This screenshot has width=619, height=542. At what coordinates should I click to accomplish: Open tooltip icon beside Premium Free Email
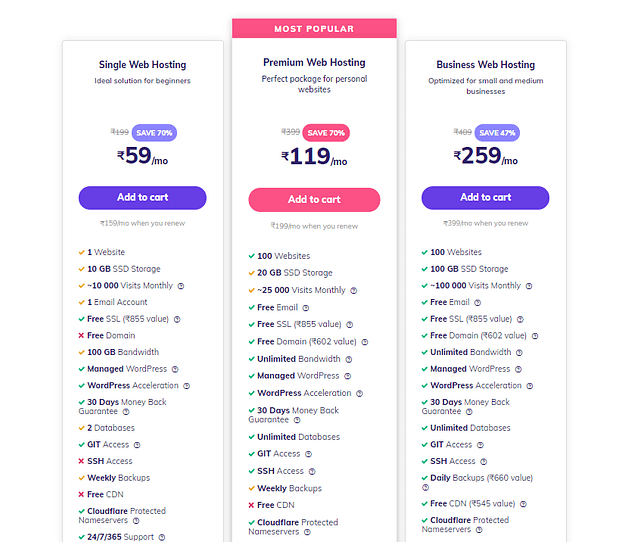[x=306, y=308]
